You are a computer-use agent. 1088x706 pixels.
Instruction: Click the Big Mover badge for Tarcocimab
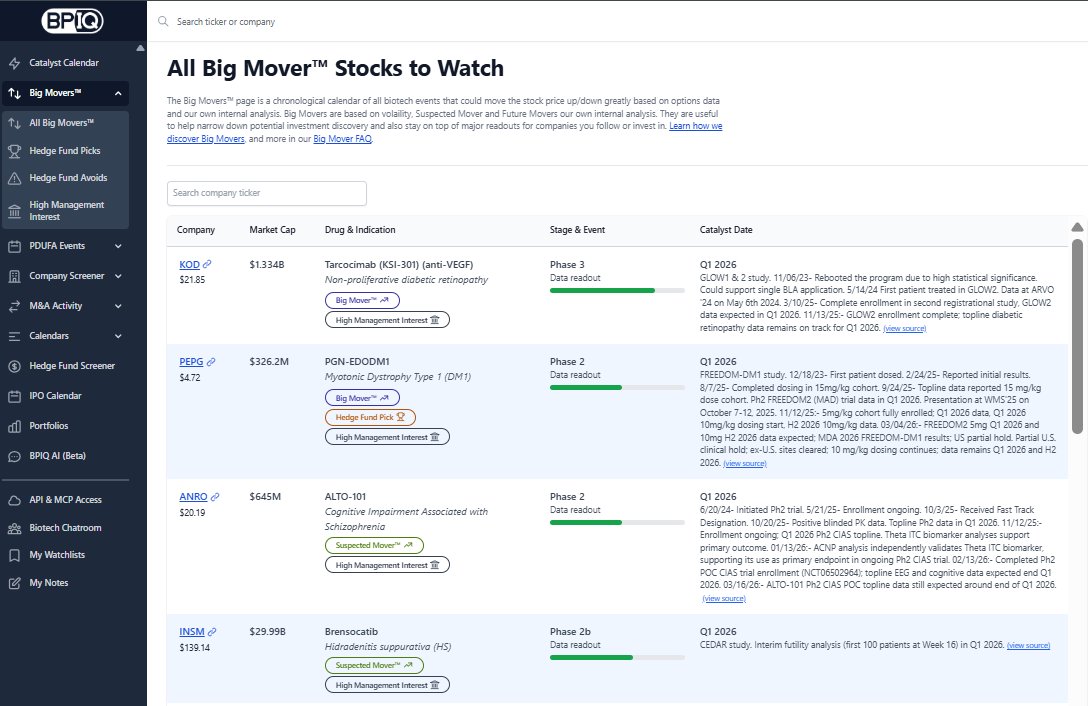tap(362, 301)
